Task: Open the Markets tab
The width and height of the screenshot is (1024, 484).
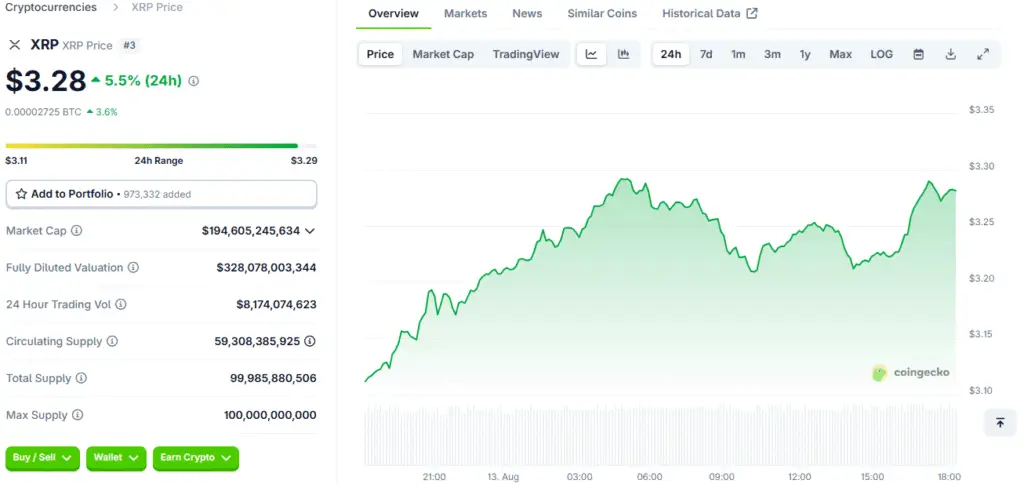Action: (466, 13)
